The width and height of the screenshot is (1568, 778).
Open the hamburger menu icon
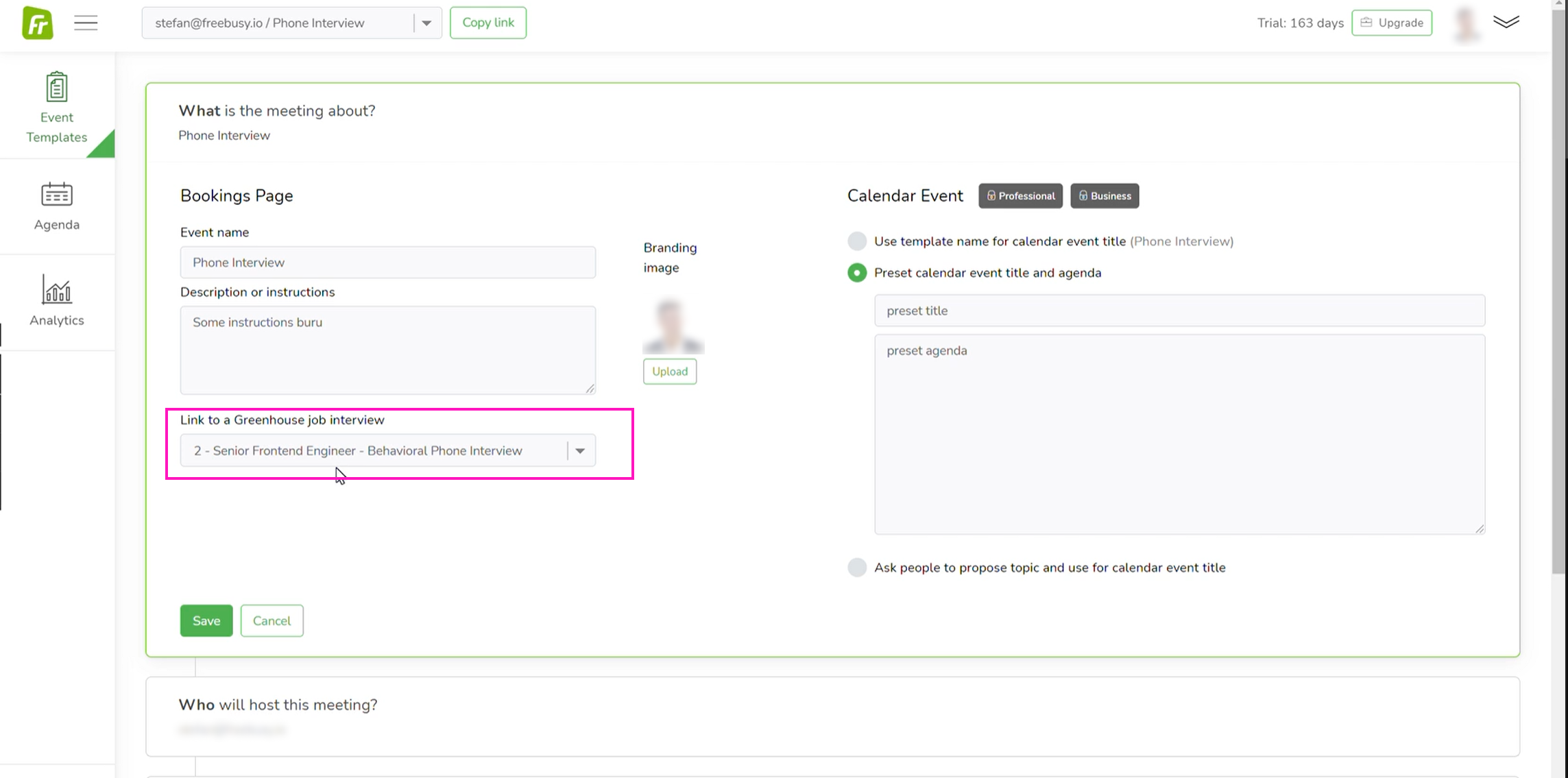point(86,23)
